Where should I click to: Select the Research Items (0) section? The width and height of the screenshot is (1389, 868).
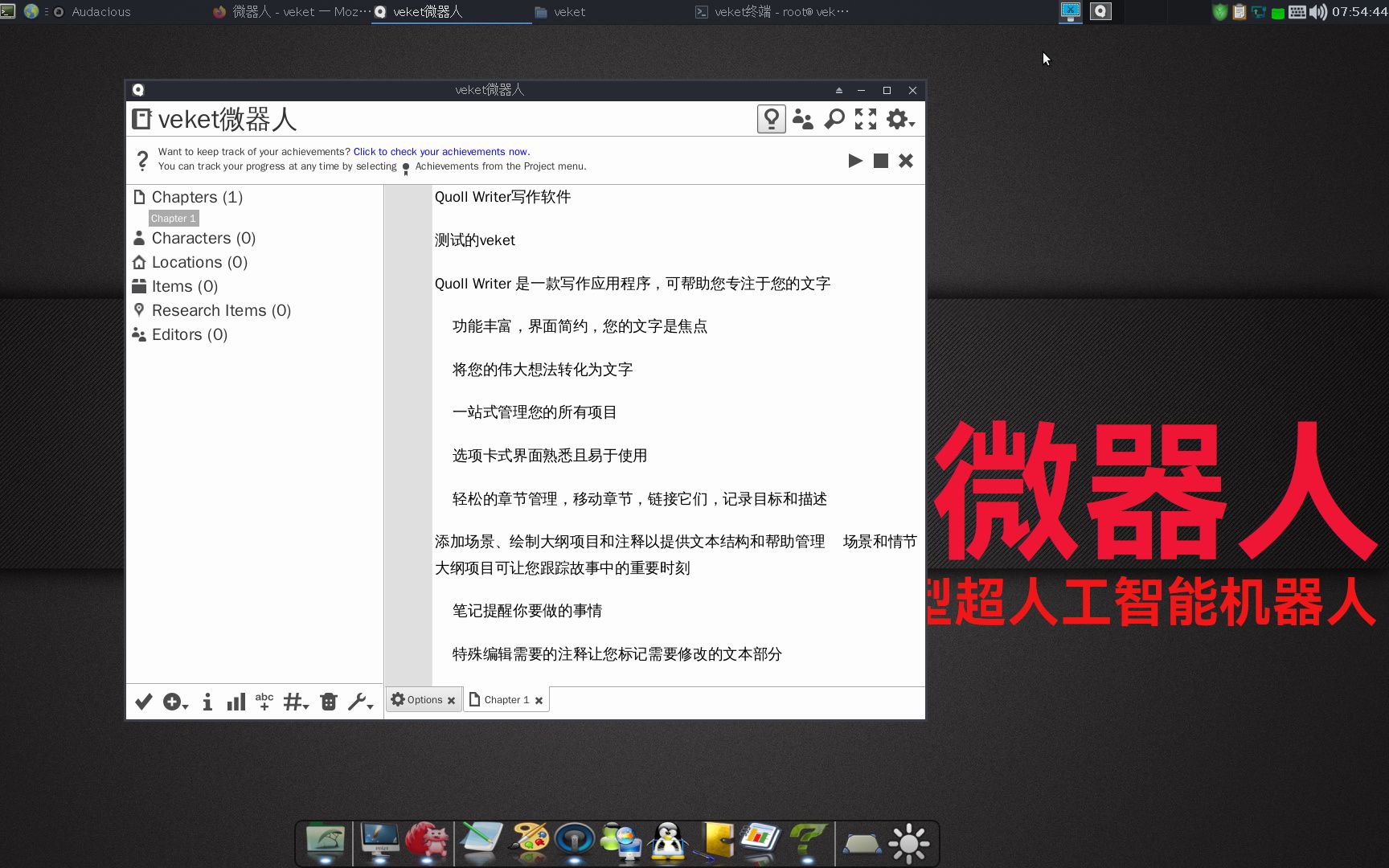pos(221,310)
